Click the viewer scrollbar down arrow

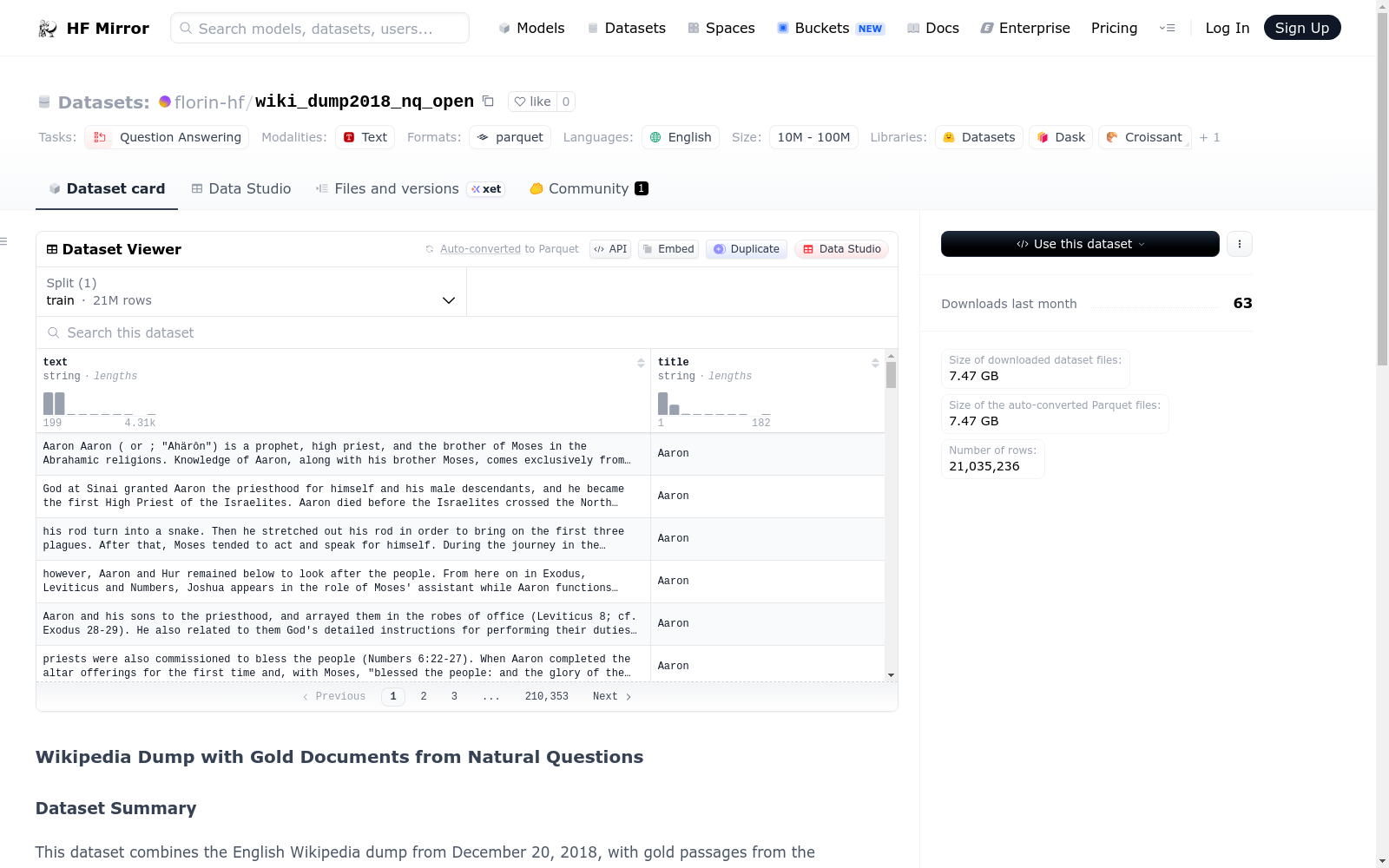pos(891,675)
